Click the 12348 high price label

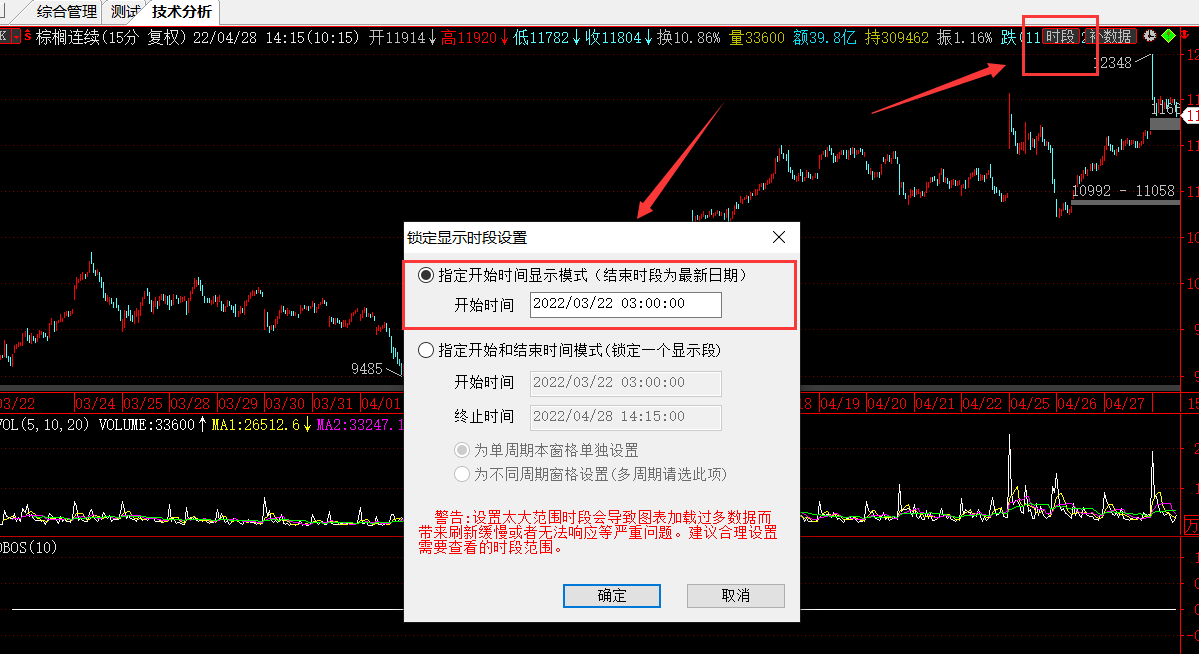pos(1113,63)
